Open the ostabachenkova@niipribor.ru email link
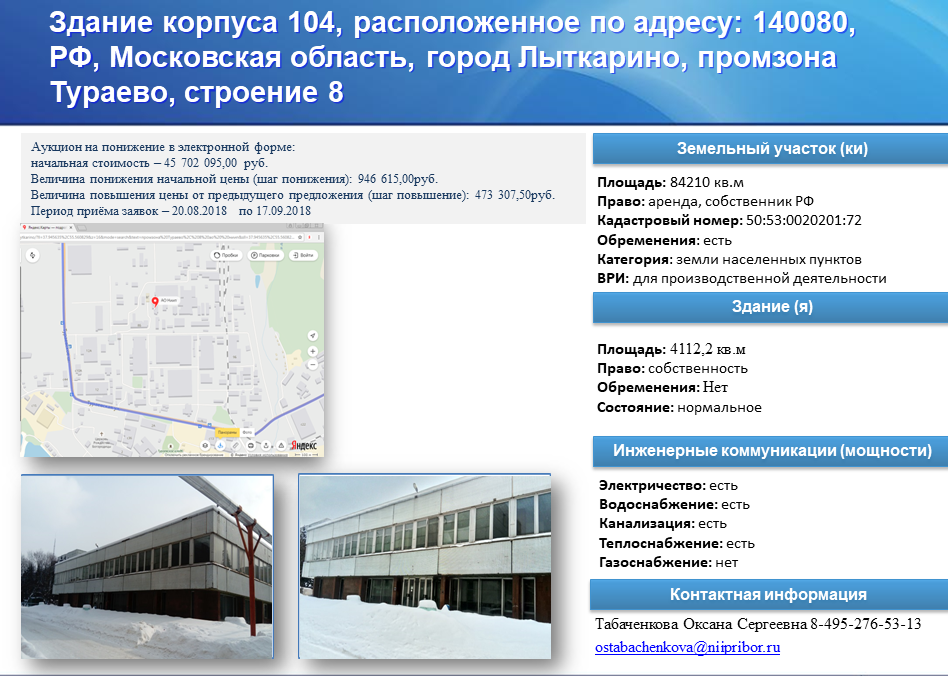 tap(687, 648)
